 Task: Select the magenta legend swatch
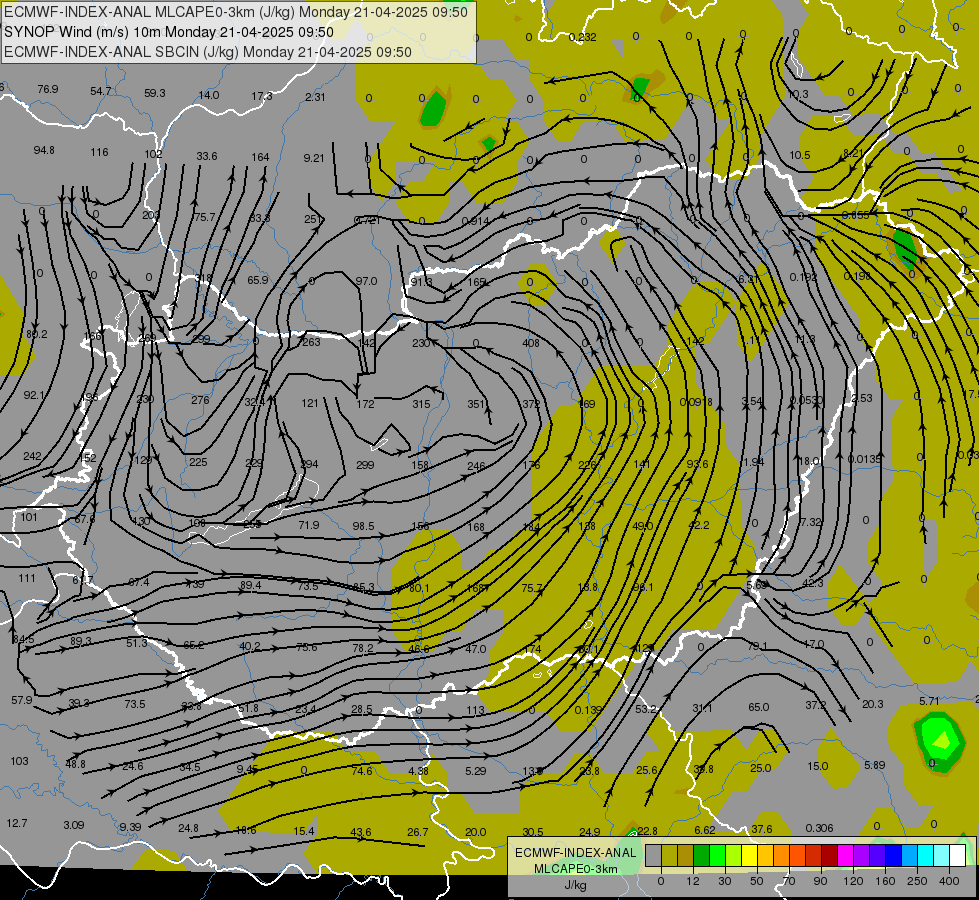coord(845,856)
